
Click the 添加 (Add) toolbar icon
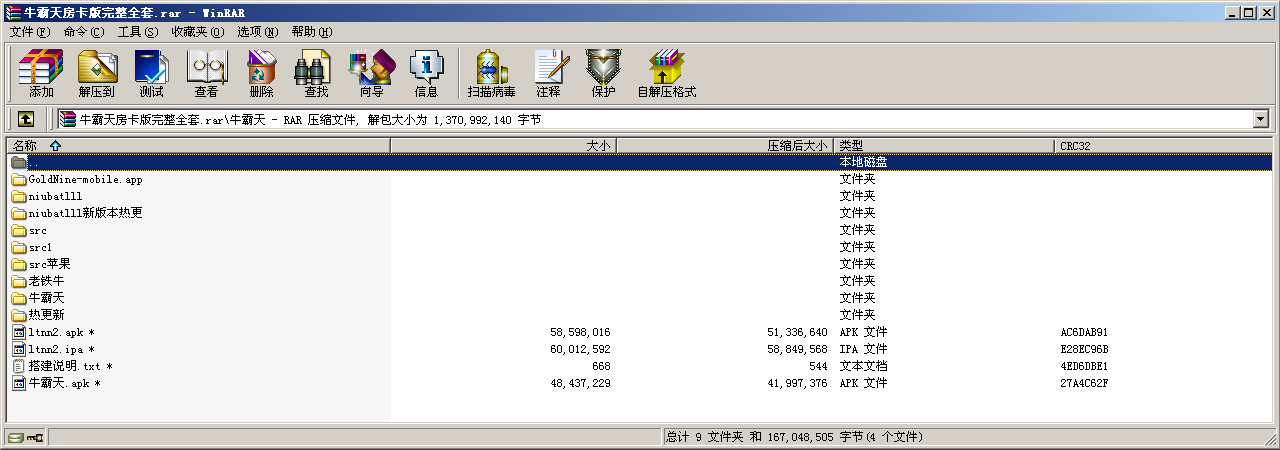tap(41, 73)
